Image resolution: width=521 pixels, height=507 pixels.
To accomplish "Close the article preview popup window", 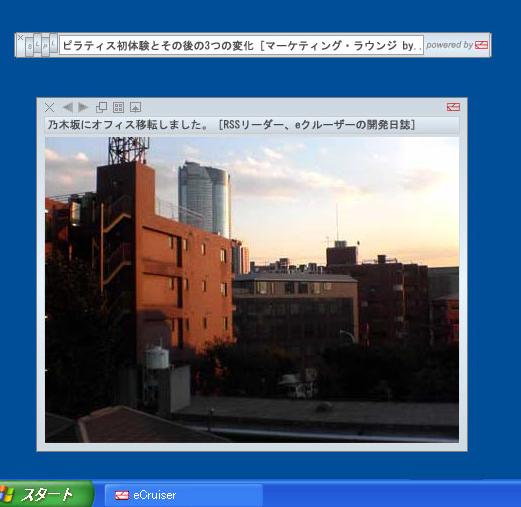I will (49, 107).
